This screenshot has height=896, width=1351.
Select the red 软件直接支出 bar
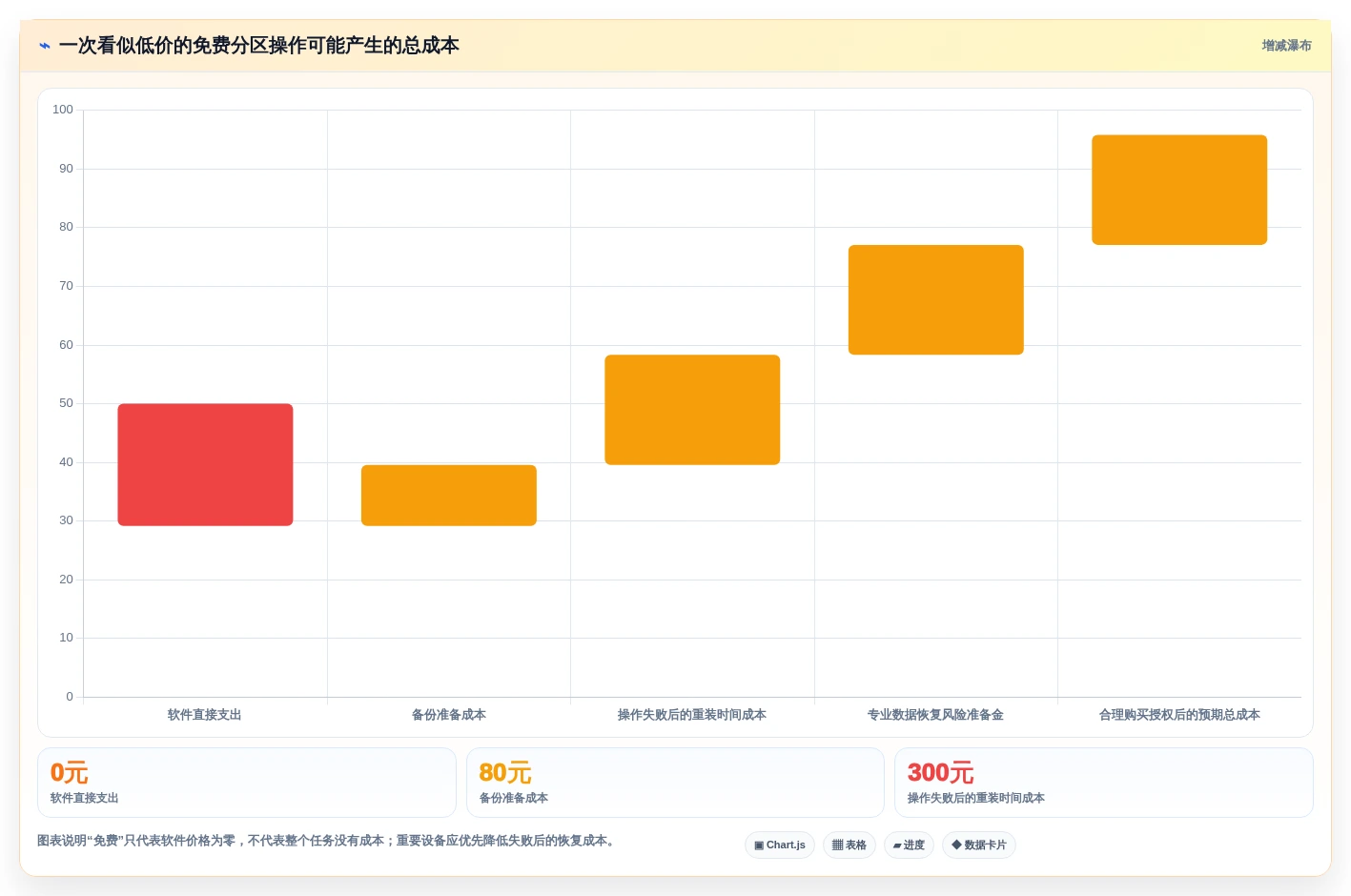205,464
